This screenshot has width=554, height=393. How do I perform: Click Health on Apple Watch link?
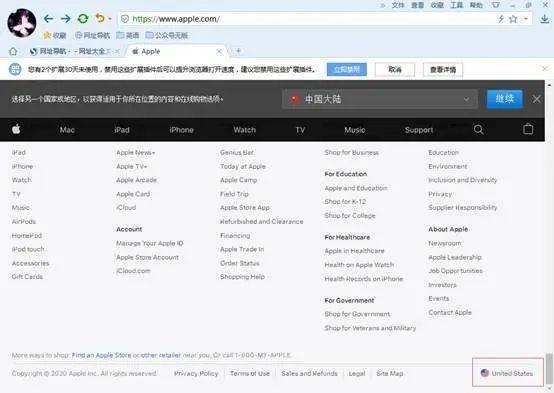(359, 265)
